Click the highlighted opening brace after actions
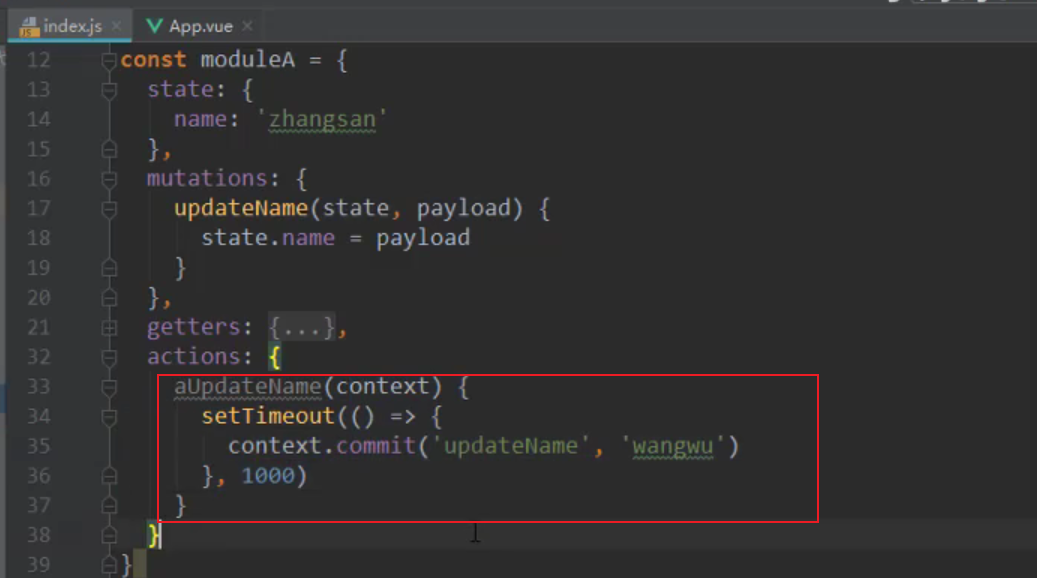 [274, 358]
